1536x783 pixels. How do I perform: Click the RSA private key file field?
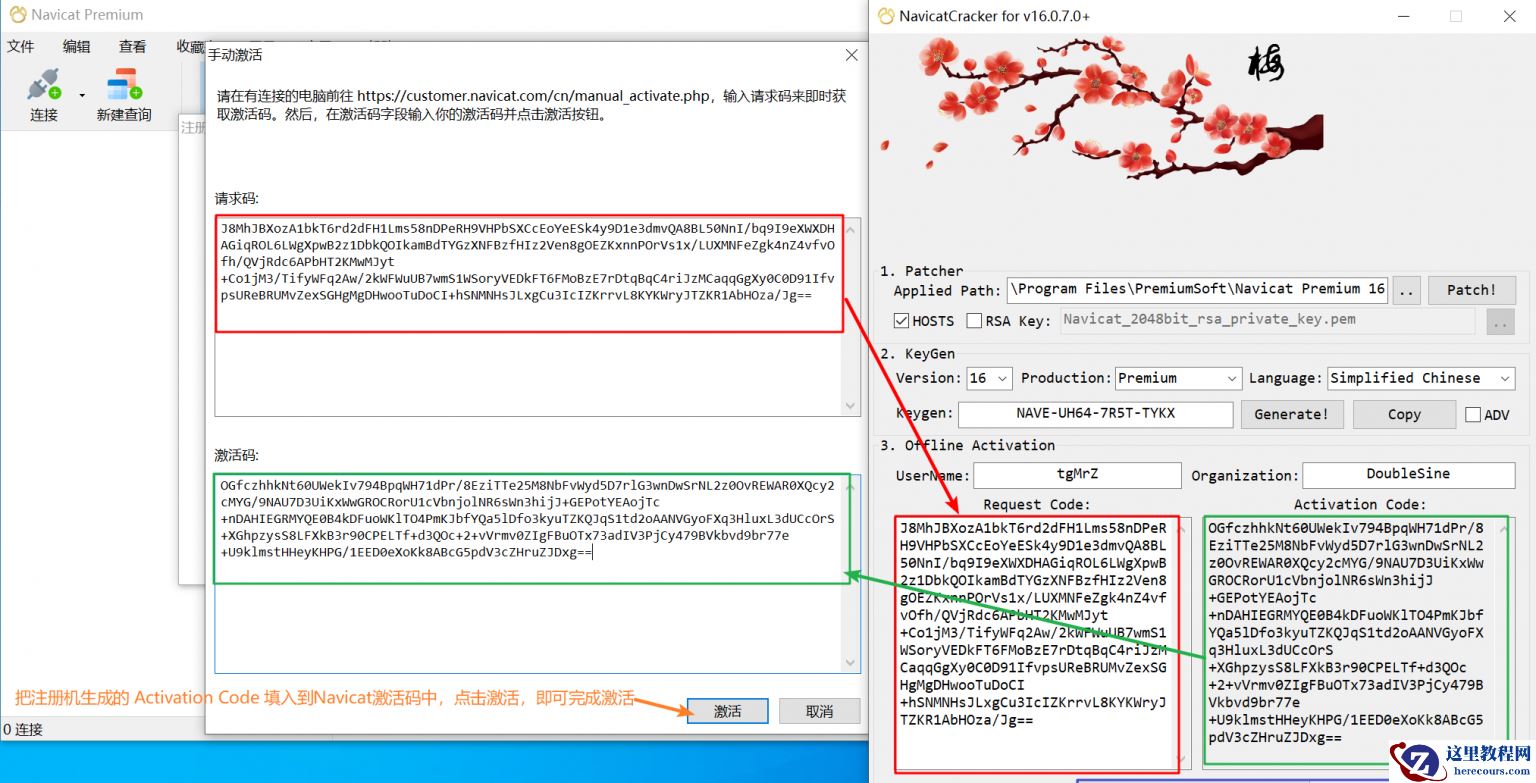pyautogui.click(x=1267, y=320)
